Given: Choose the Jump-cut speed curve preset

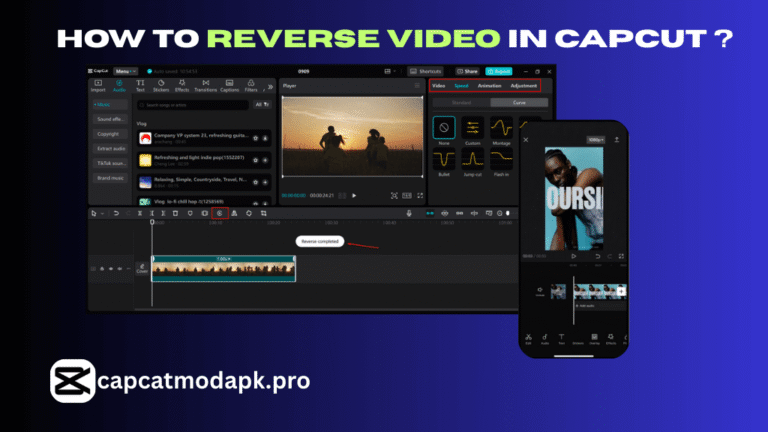Looking at the screenshot, I should pyautogui.click(x=473, y=160).
